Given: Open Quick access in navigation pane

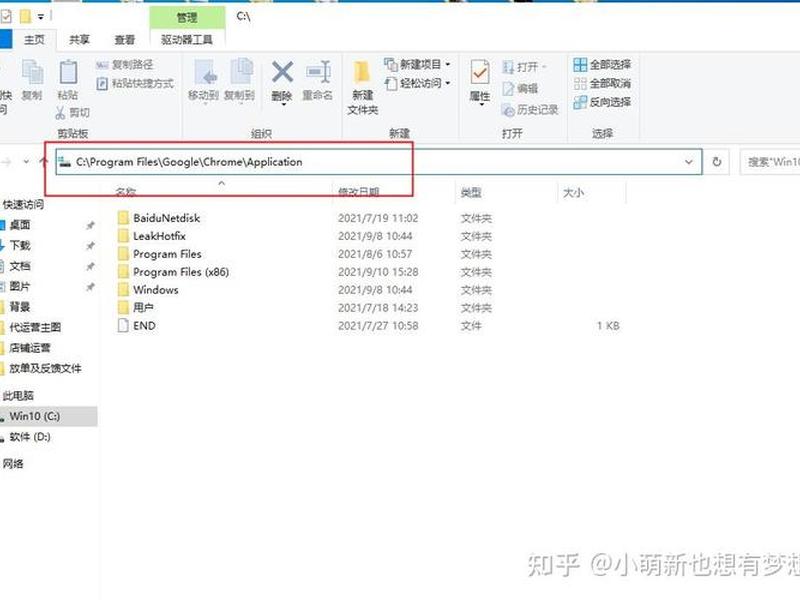Looking at the screenshot, I should 22,205.
